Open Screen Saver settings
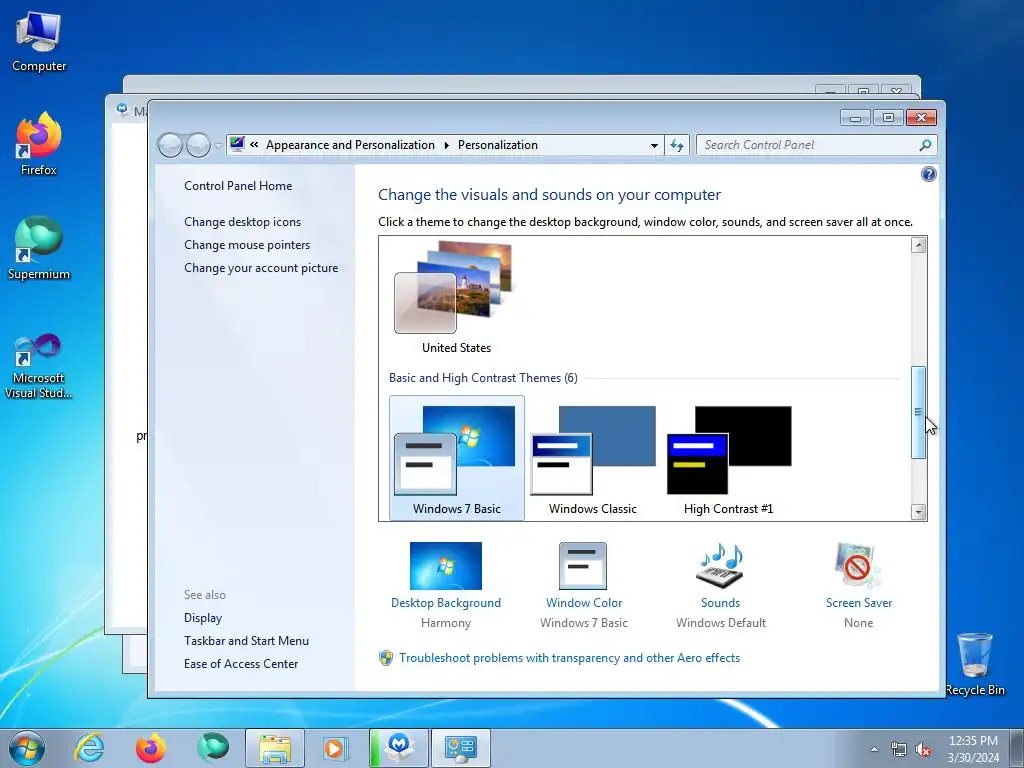The height and width of the screenshot is (768, 1024). pyautogui.click(x=858, y=584)
